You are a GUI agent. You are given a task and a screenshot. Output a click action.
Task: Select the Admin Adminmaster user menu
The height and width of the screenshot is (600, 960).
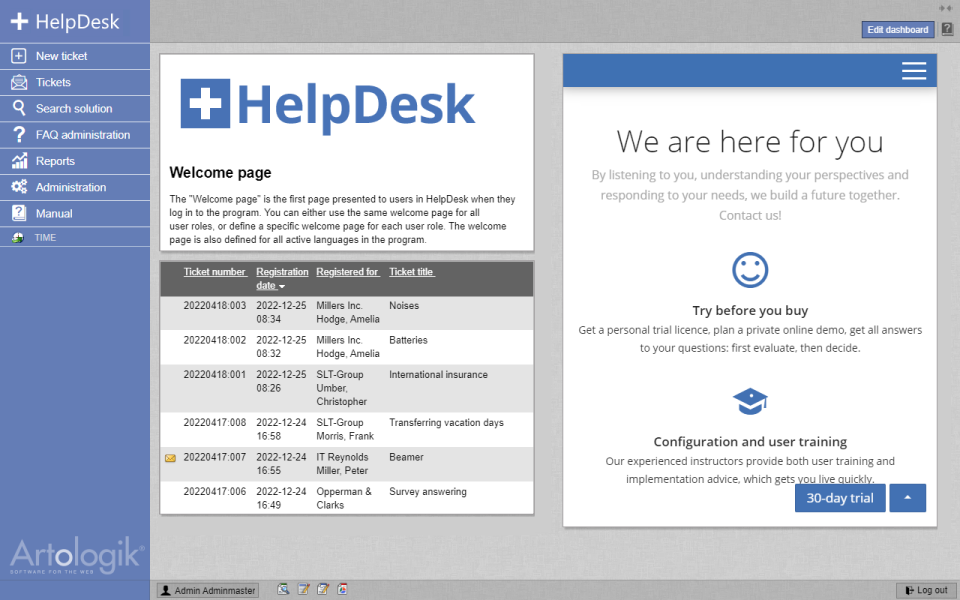point(207,589)
